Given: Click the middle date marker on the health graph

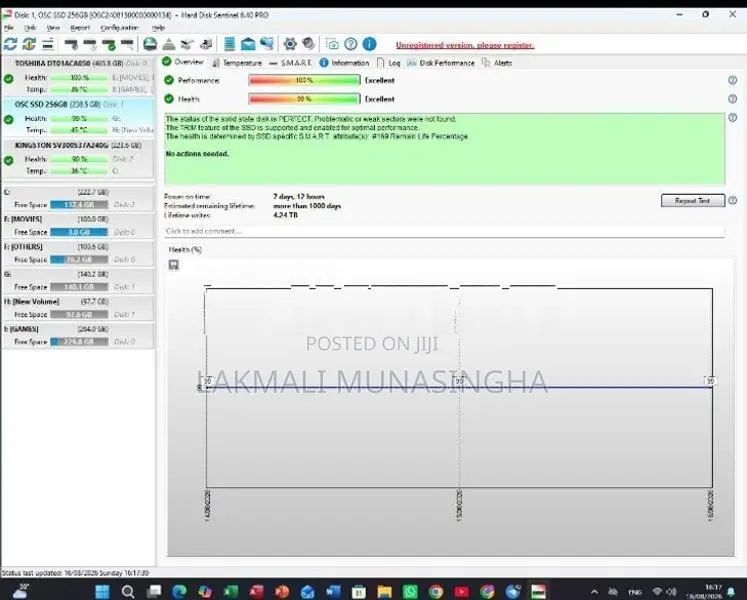Looking at the screenshot, I should click(x=459, y=505).
